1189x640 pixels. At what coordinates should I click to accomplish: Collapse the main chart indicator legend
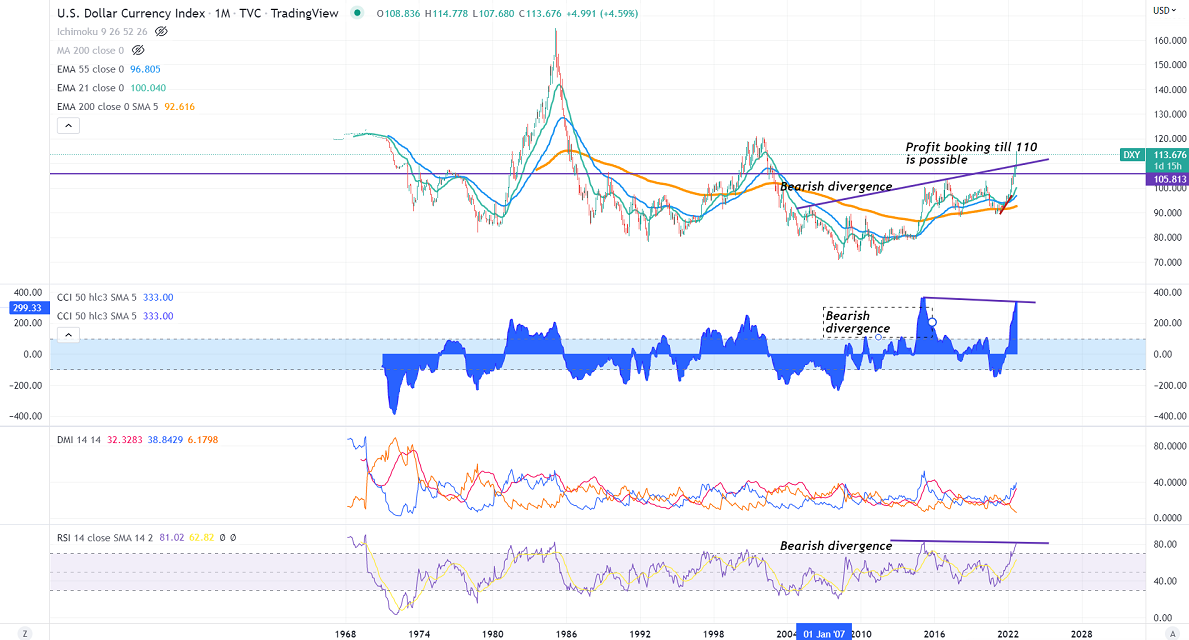[x=68, y=126]
